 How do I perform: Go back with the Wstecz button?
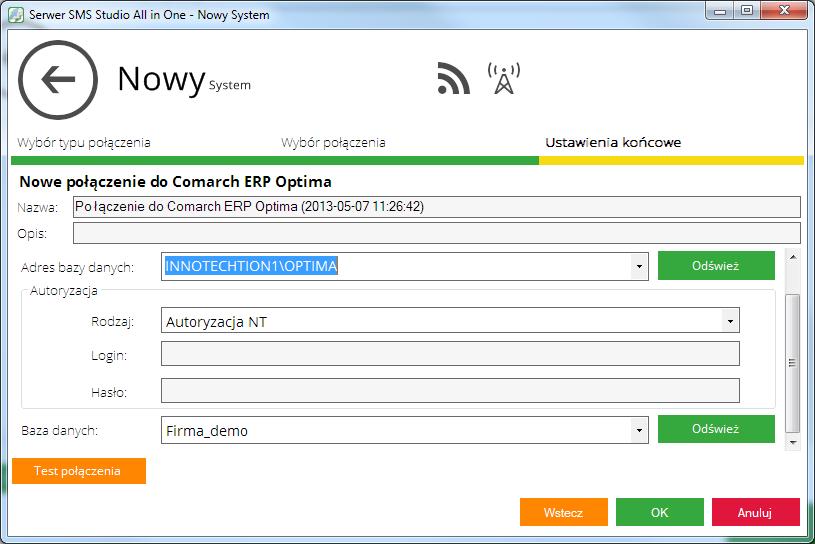coord(563,512)
